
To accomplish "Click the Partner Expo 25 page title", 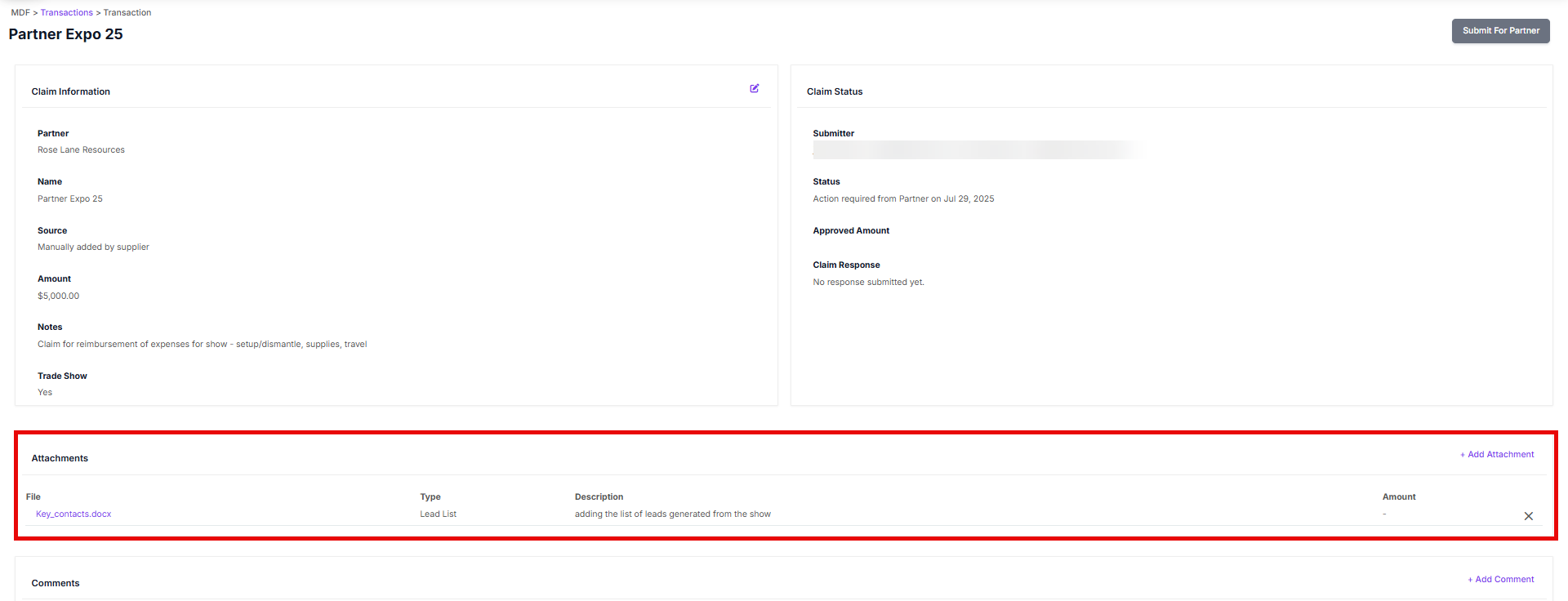I will pyautogui.click(x=65, y=34).
